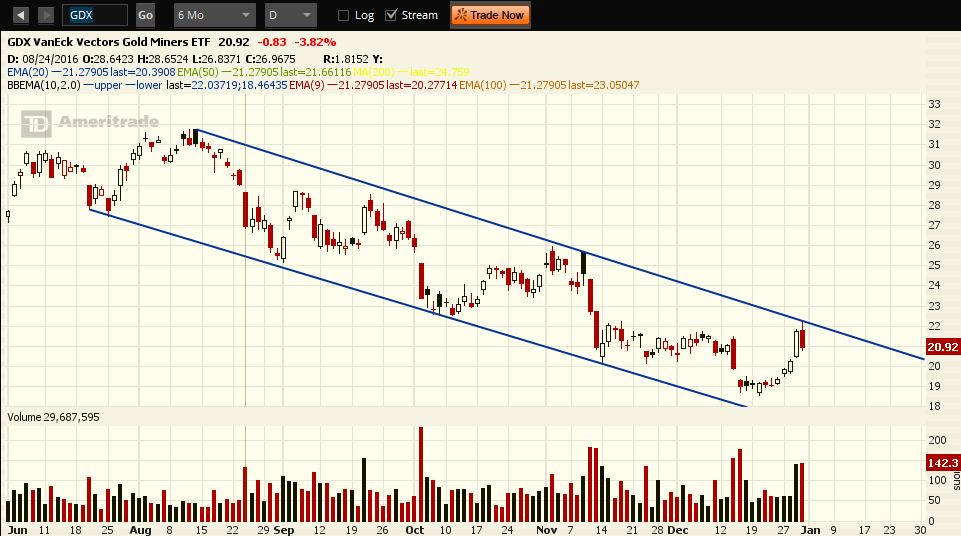Click the -3.82% percent change value
This screenshot has width=961, height=536.
click(315, 42)
